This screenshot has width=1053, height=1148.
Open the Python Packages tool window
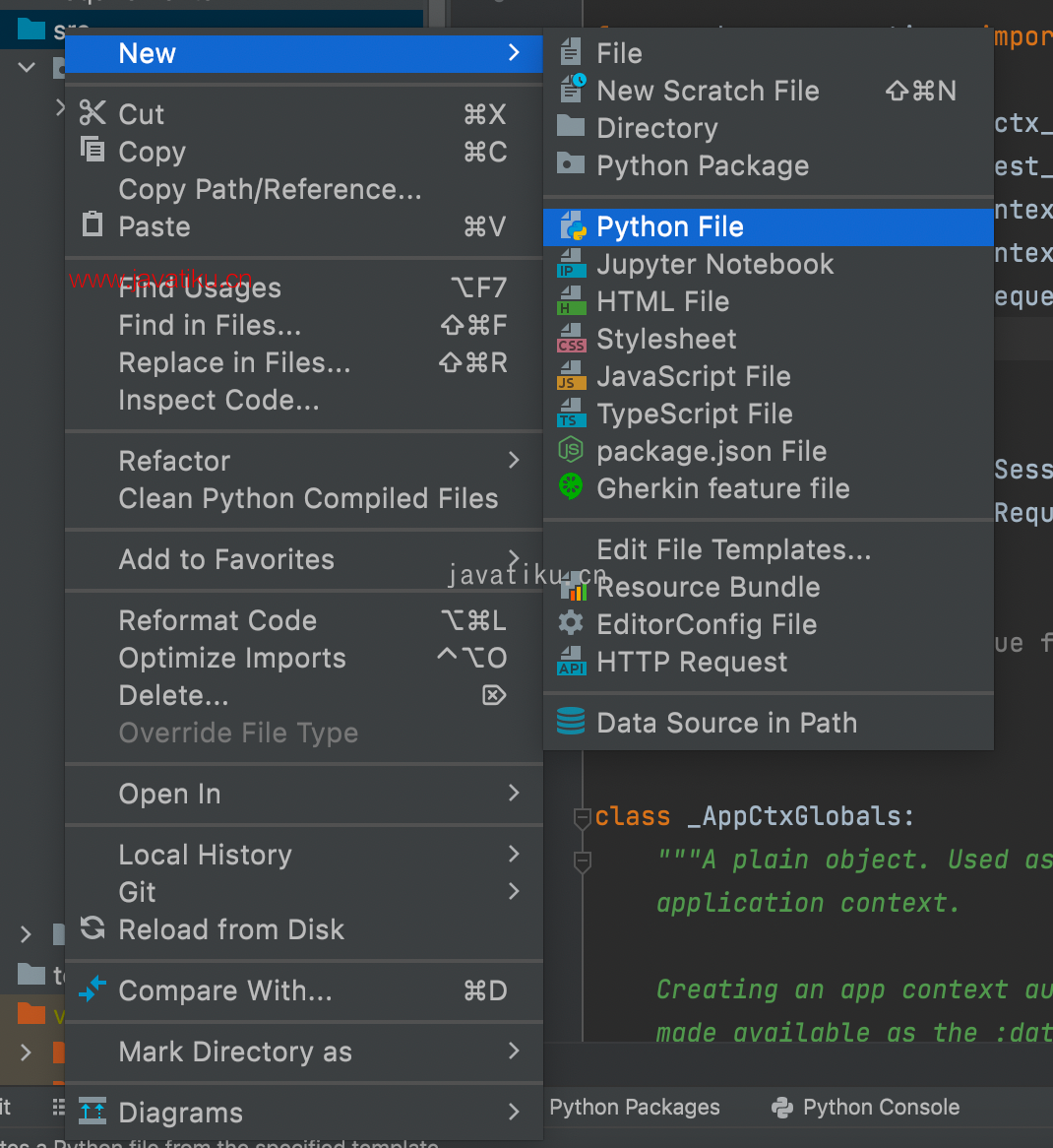pos(635,1107)
